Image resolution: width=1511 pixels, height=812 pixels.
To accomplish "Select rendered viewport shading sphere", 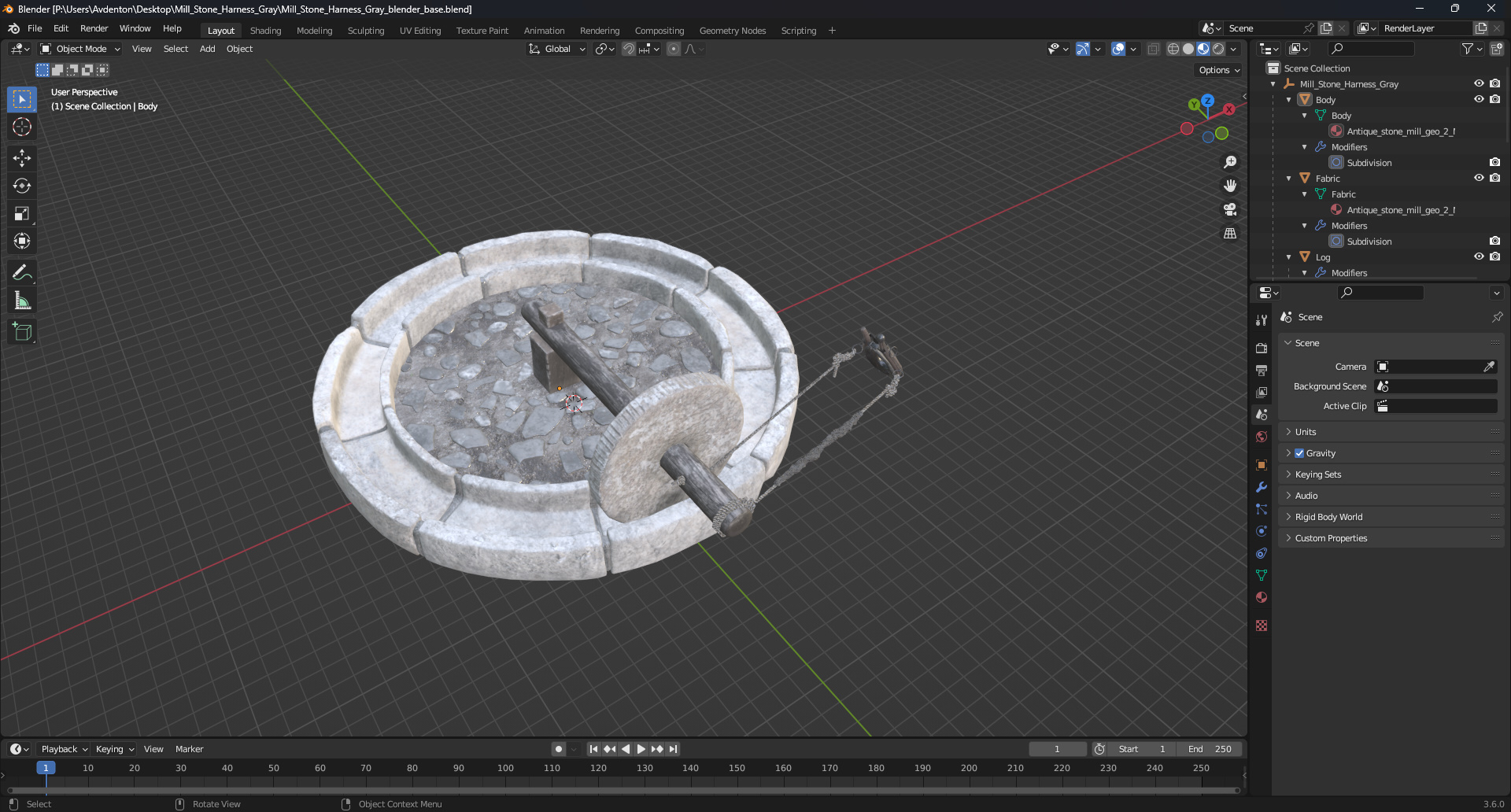I will pyautogui.click(x=1218, y=49).
